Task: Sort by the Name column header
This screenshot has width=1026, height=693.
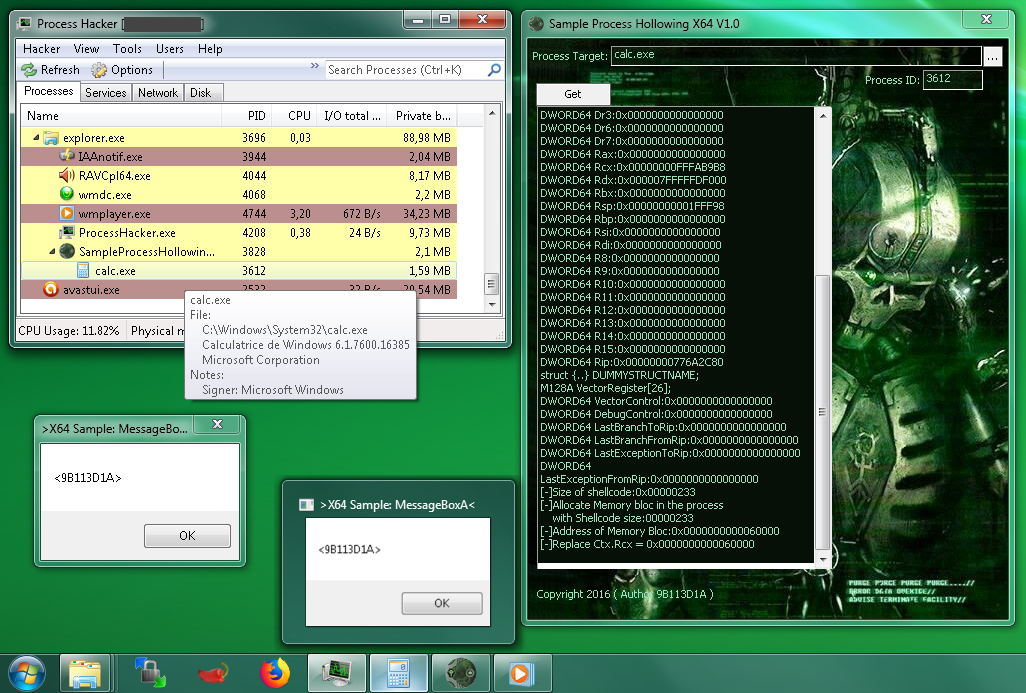Action: coord(121,116)
